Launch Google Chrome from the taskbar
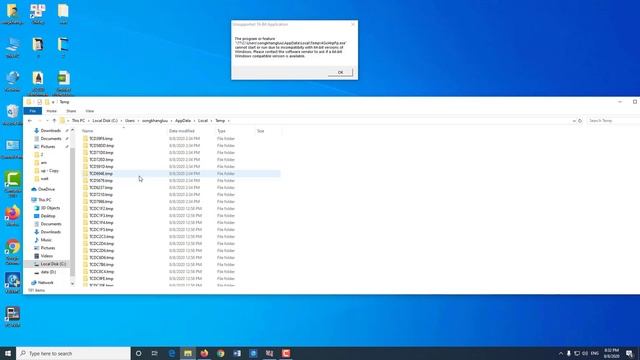 [x=221, y=353]
